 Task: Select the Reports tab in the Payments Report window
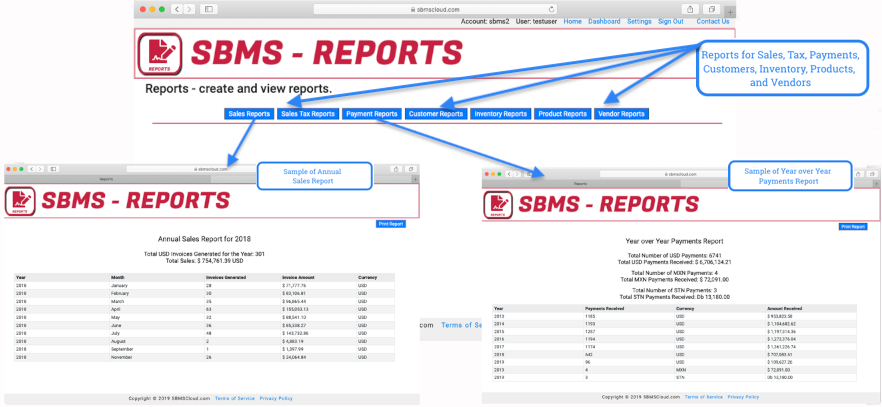click(581, 184)
